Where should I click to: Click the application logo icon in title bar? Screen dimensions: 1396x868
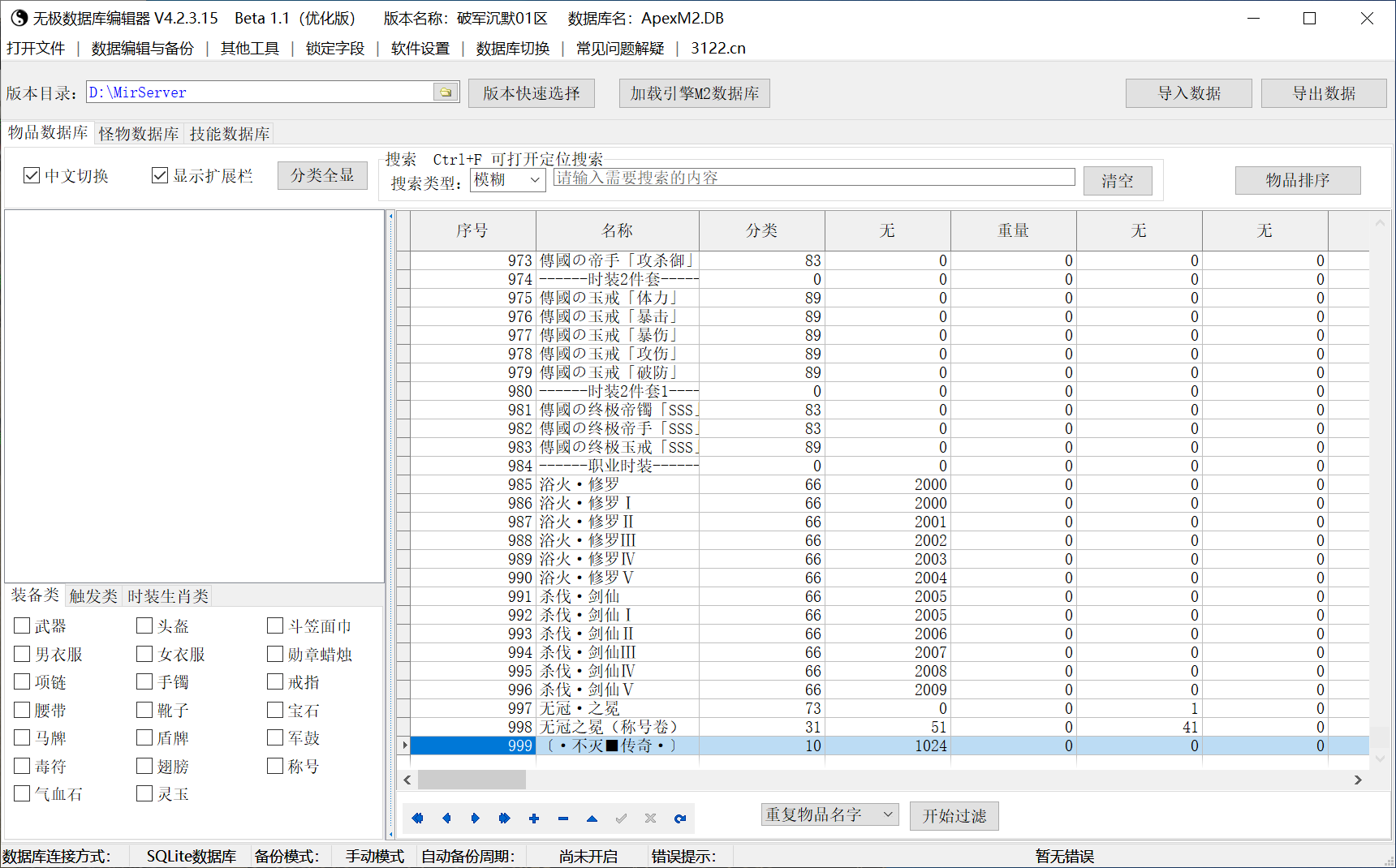click(19, 18)
